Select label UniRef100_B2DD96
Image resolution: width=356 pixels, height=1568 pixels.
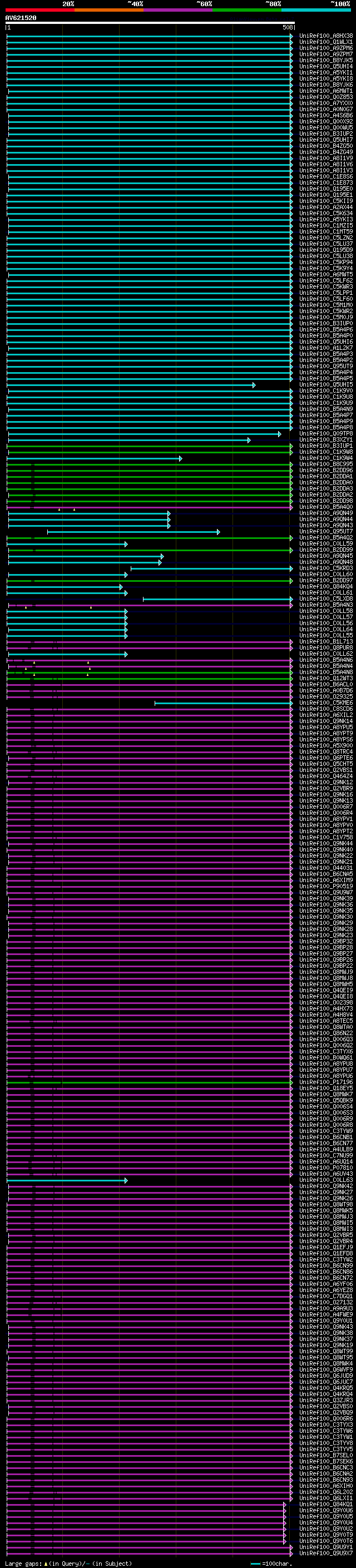coord(325,471)
